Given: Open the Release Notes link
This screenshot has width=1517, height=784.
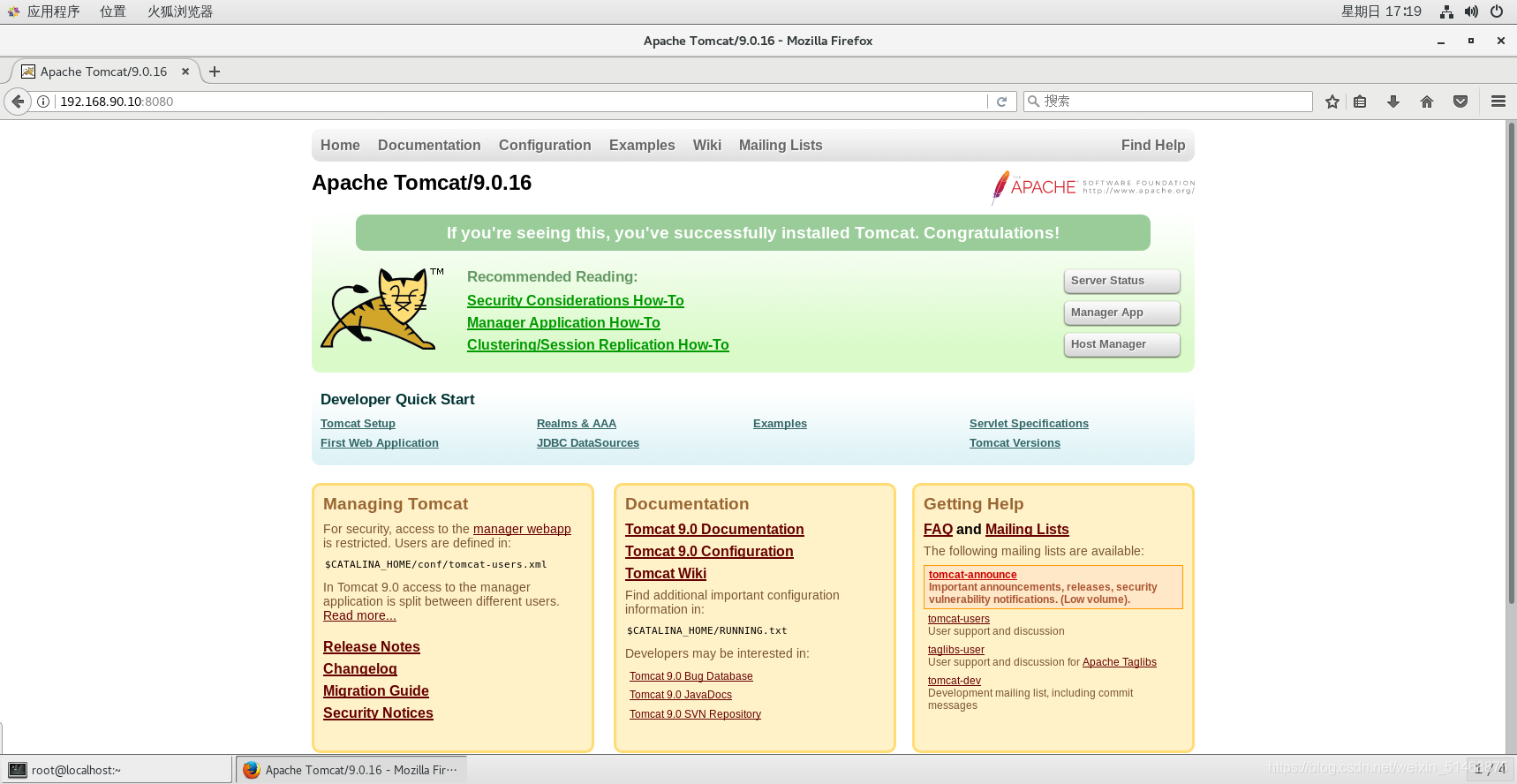Looking at the screenshot, I should (372, 647).
